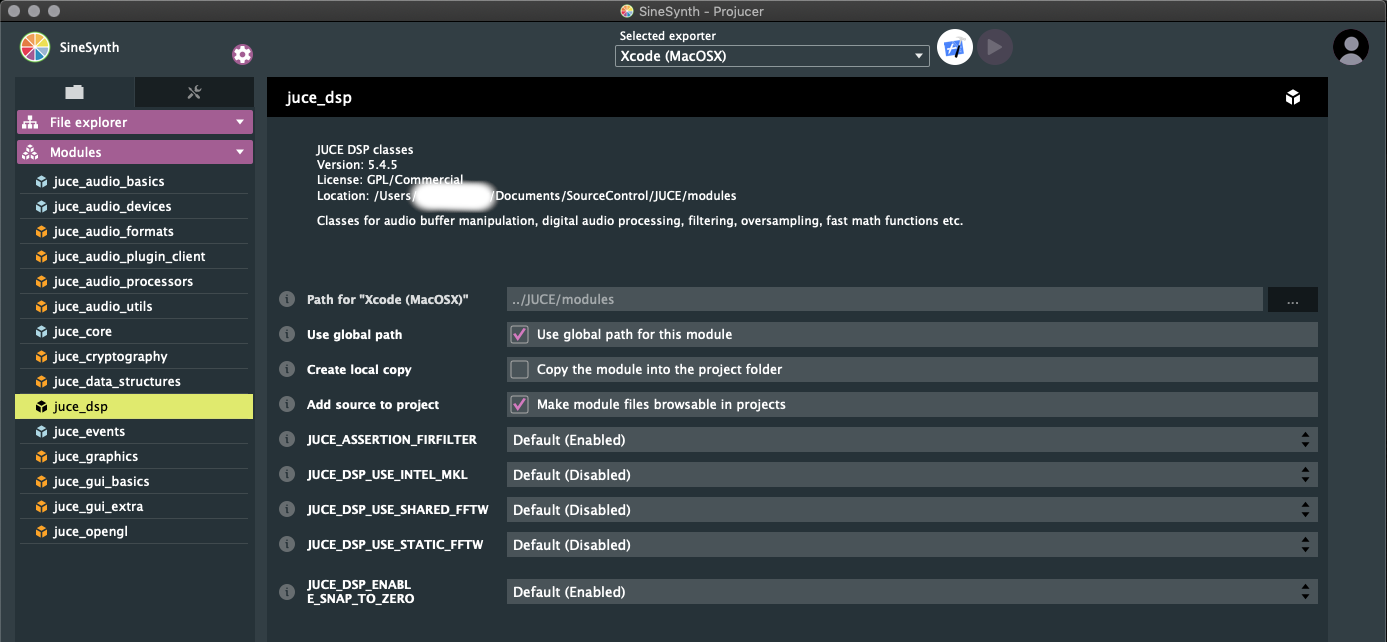The image size is (1387, 642).
Task: Select juce_audio_formats module
Action: point(134,231)
